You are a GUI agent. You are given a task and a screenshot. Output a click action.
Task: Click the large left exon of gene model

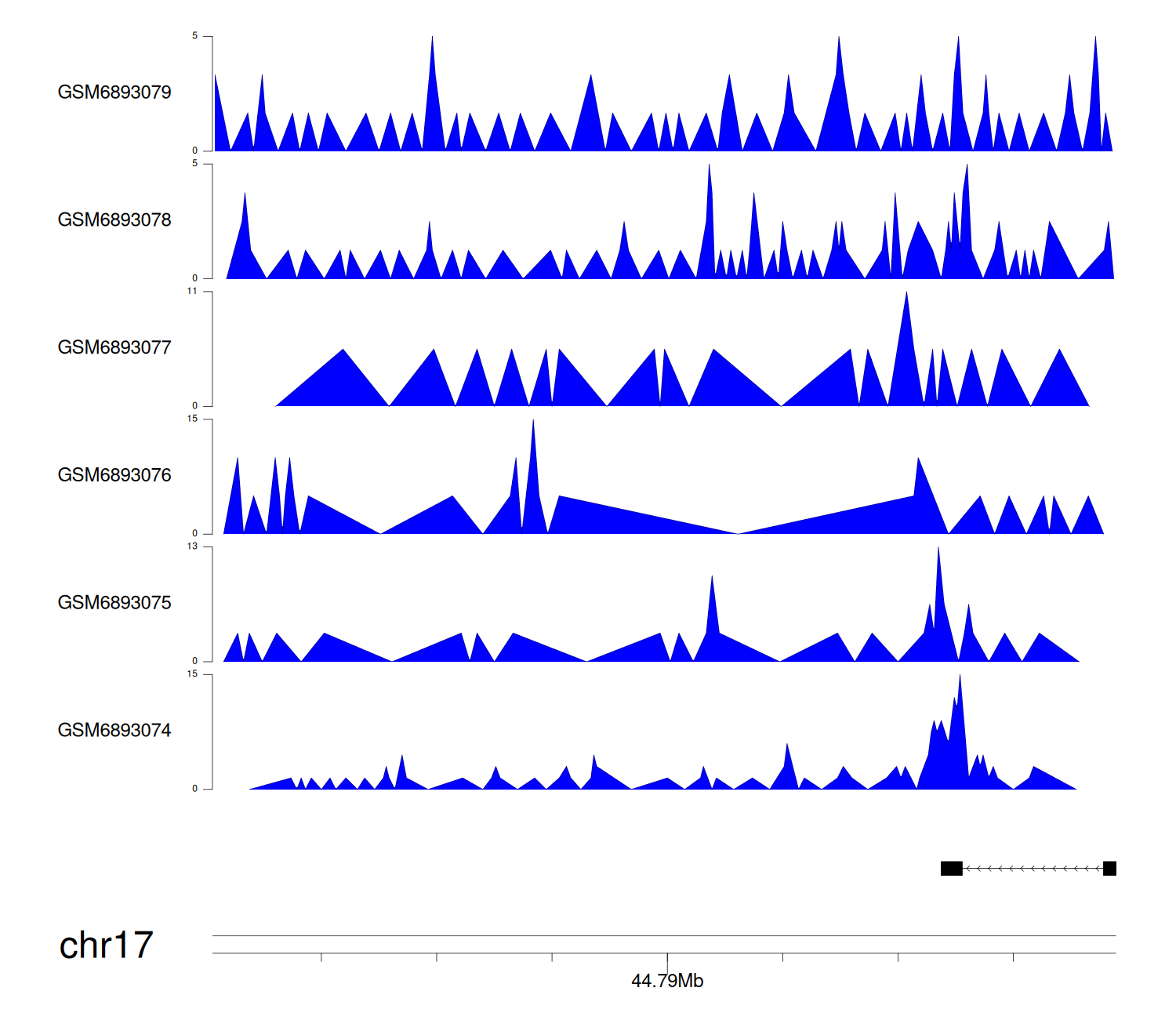tap(951, 868)
